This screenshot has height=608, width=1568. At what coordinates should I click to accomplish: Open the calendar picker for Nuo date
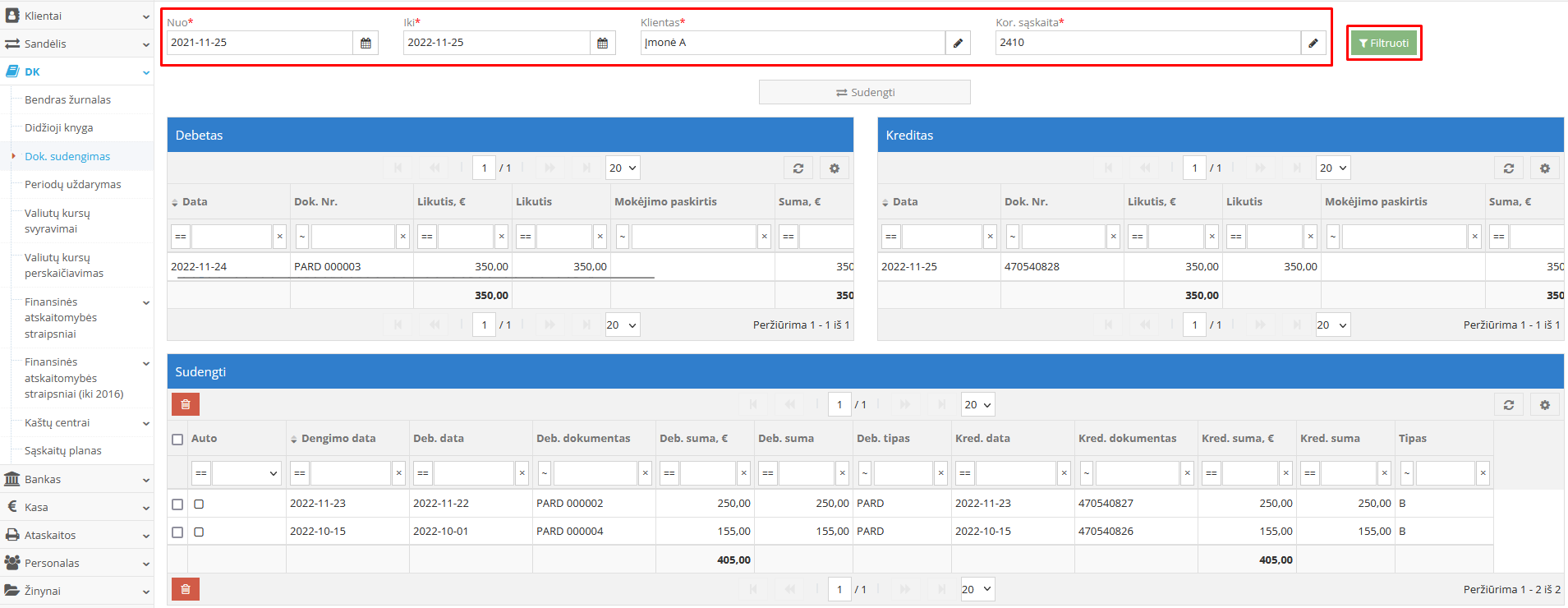[x=366, y=43]
